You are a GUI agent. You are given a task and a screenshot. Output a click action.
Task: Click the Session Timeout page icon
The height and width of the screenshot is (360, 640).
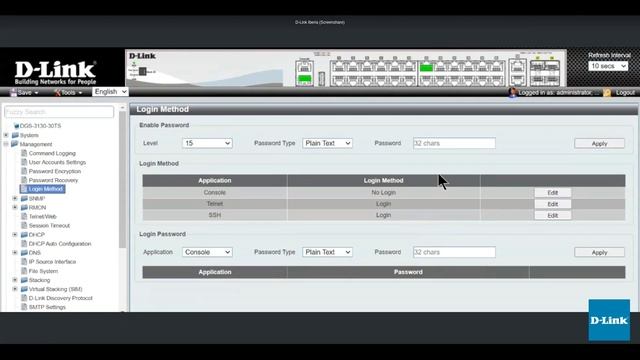point(24,225)
